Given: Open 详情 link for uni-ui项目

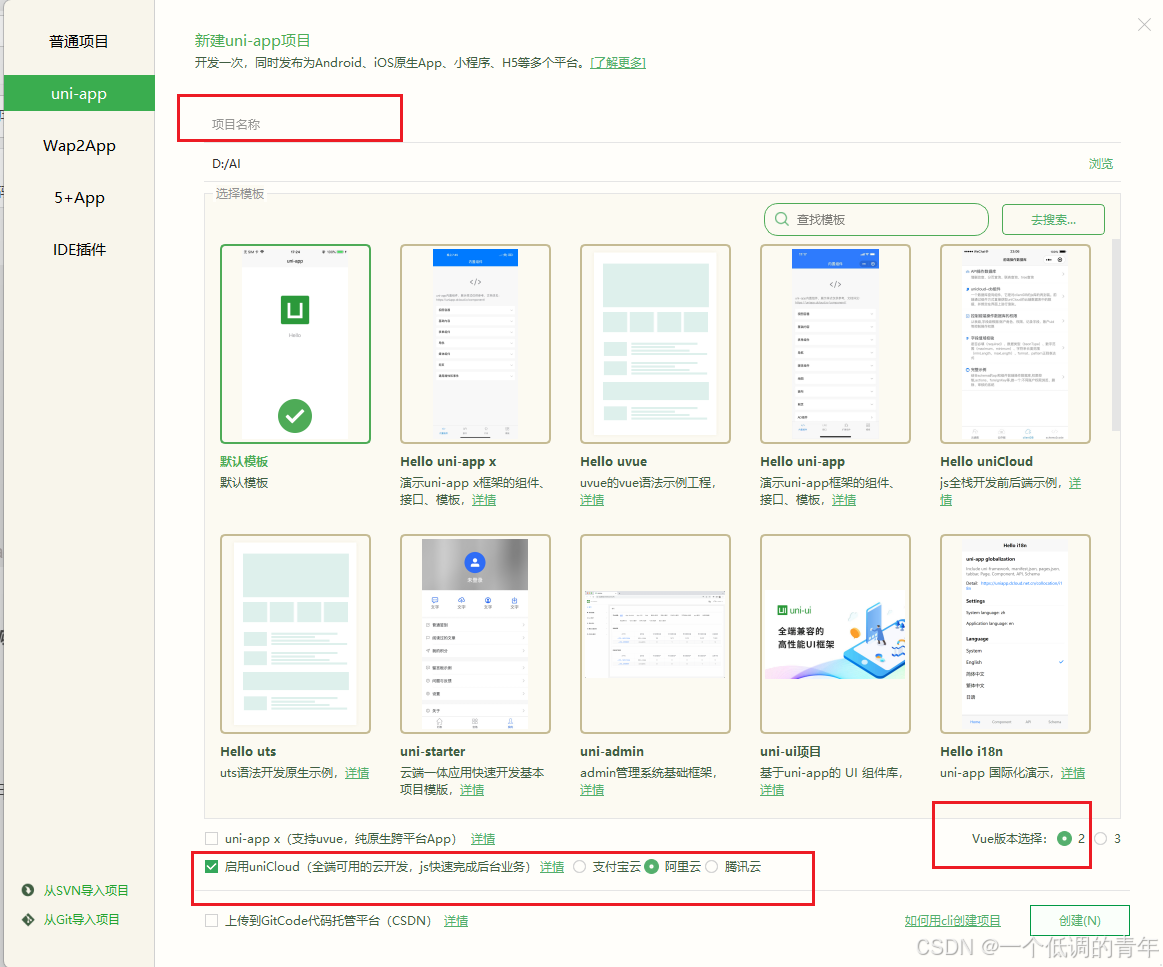Looking at the screenshot, I should coord(772,791).
